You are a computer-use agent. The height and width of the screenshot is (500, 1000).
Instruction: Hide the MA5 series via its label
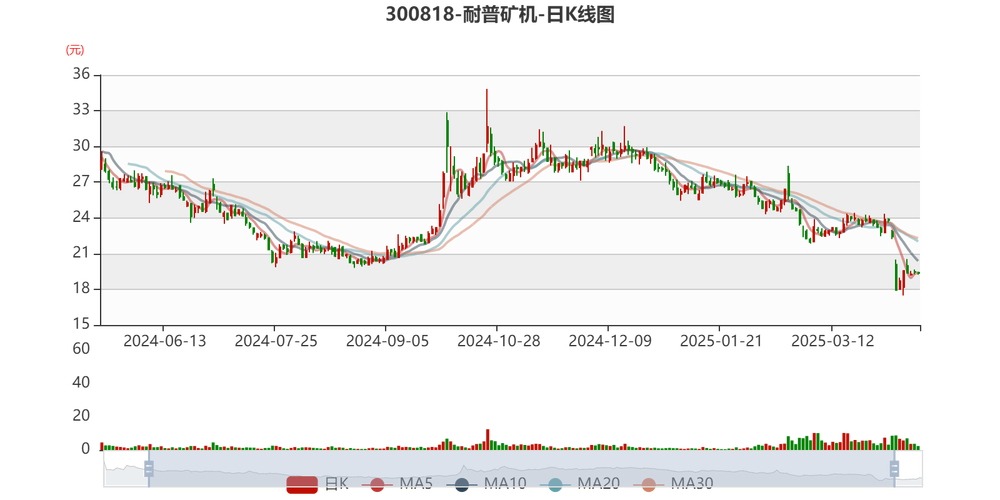coord(416,485)
